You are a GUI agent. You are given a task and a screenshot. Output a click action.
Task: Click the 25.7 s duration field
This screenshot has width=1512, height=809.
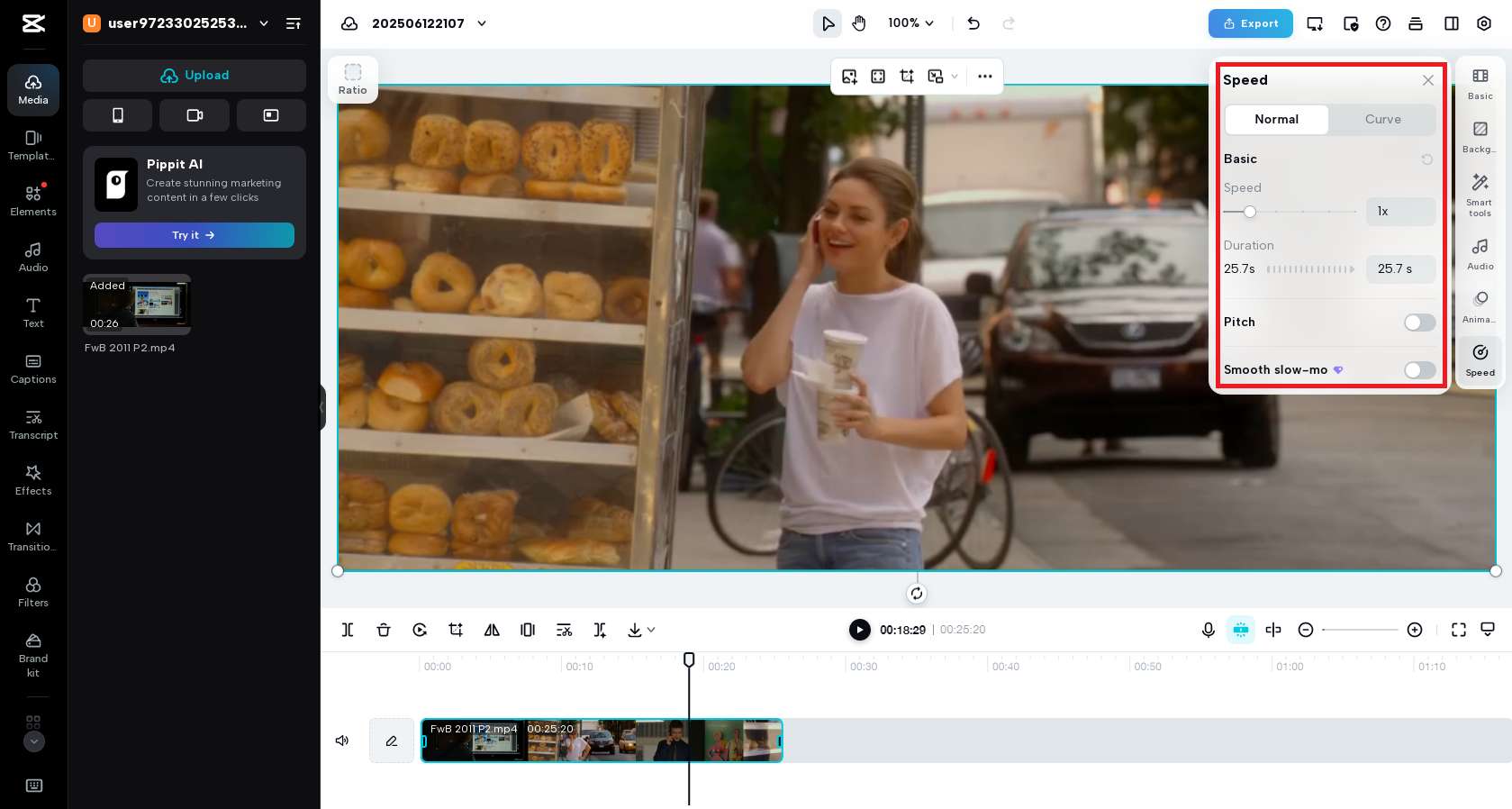coord(1400,268)
